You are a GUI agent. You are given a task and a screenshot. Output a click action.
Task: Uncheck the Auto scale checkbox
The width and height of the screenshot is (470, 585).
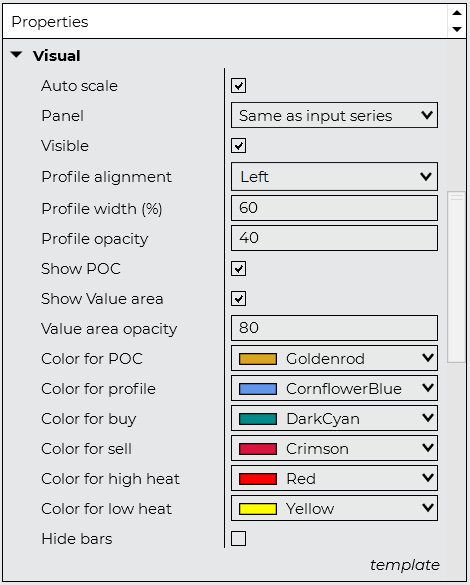238,86
